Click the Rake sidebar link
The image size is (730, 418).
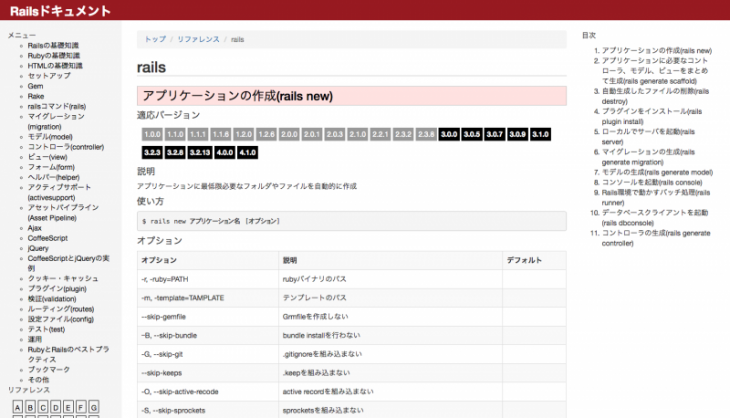(36, 96)
